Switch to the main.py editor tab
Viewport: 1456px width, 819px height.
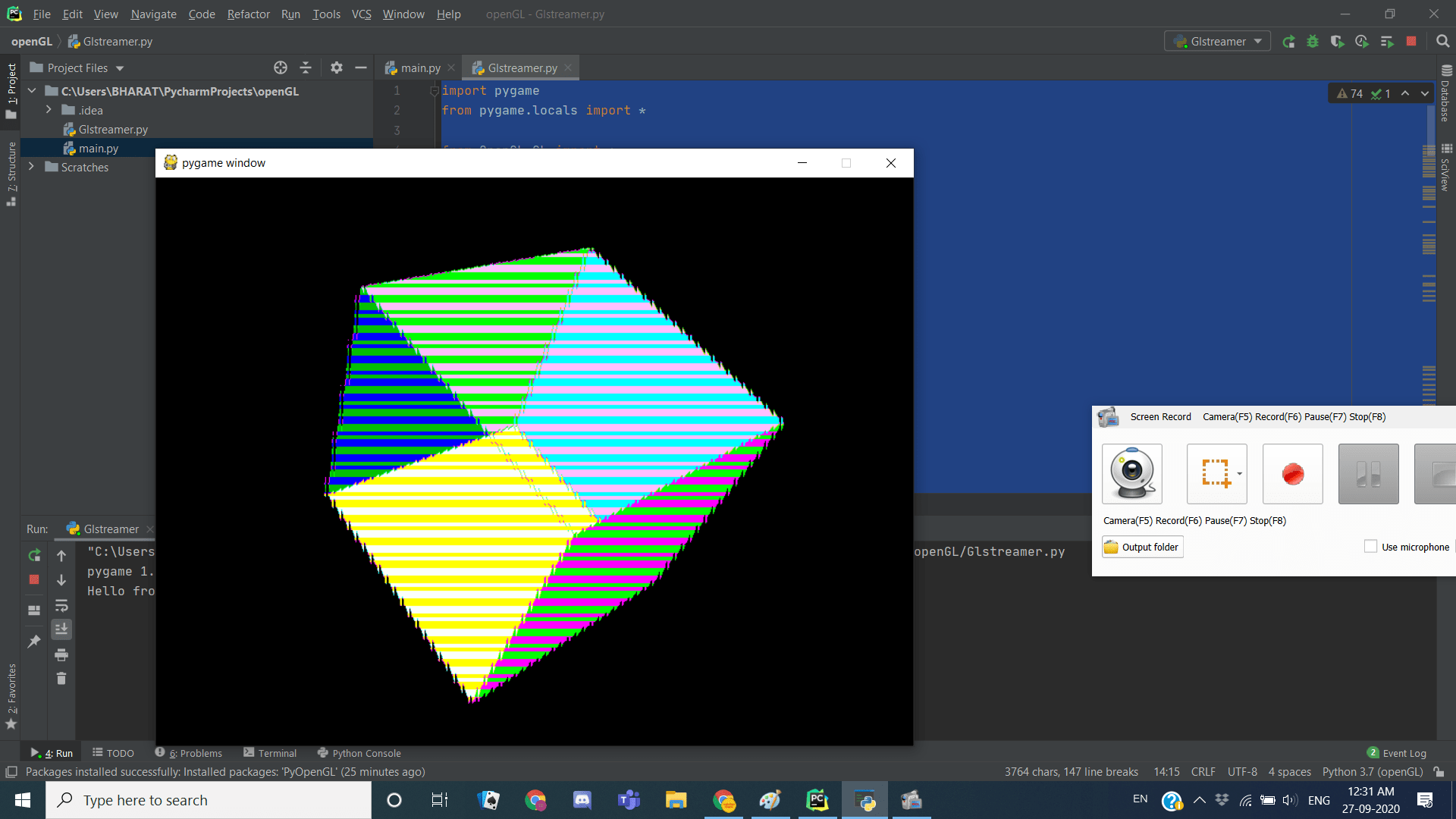419,68
